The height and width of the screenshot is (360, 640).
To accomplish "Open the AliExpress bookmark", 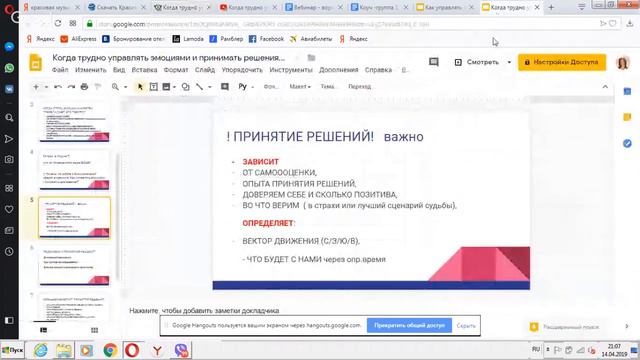I will point(78,39).
